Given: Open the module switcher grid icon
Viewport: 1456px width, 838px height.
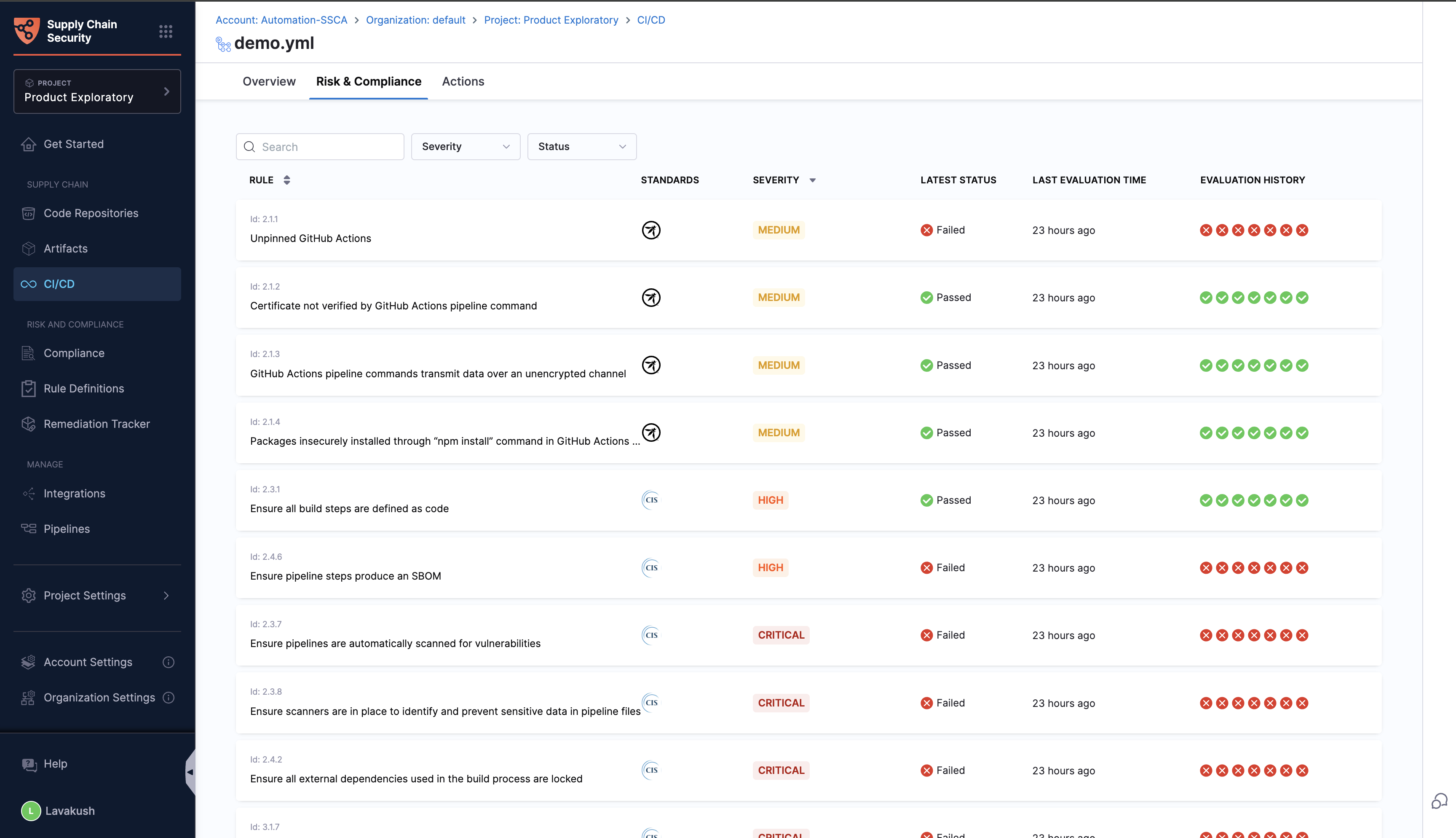Looking at the screenshot, I should pyautogui.click(x=166, y=31).
